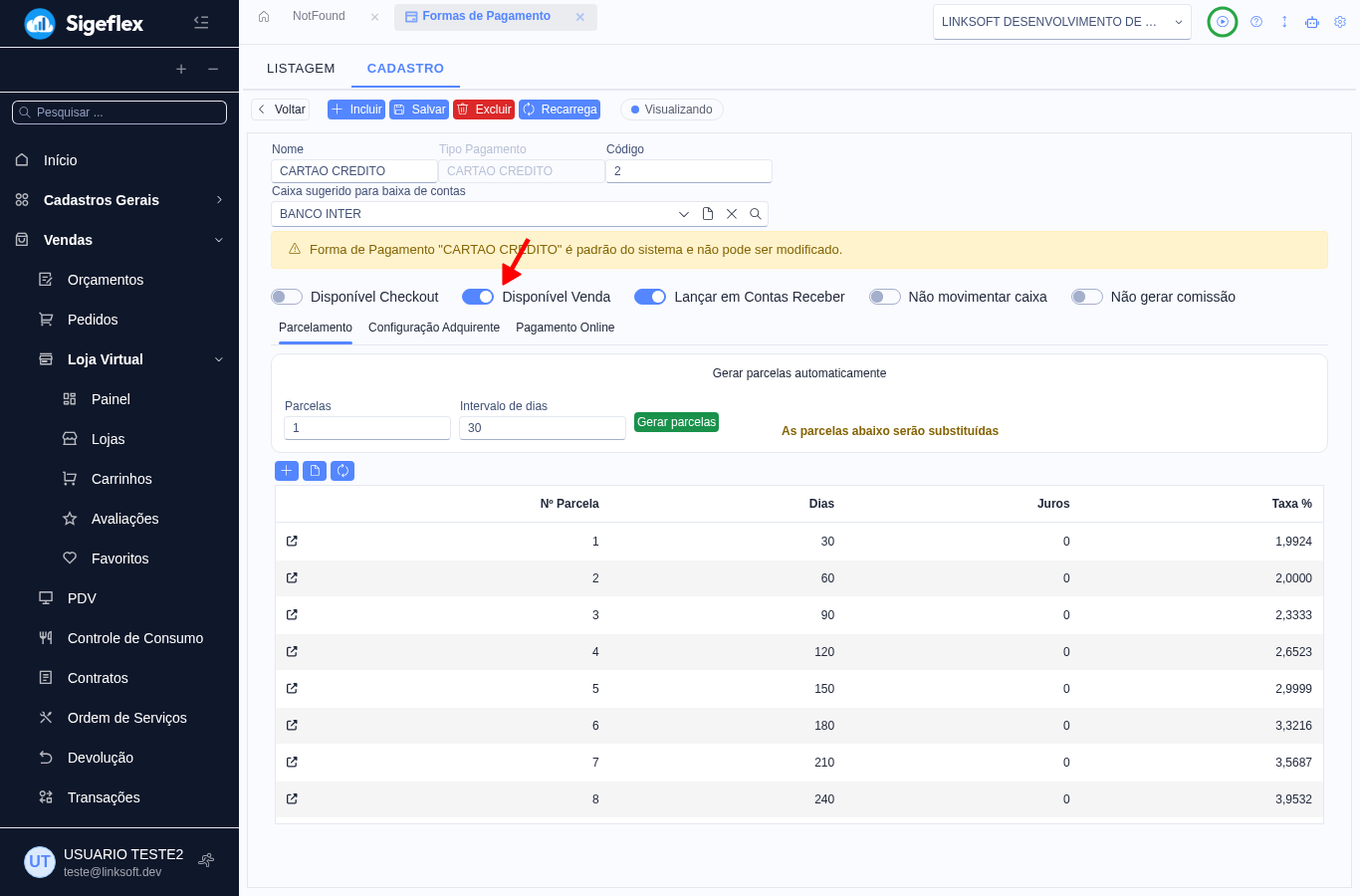Collapse the sidebar menu icon
This screenshot has width=1360, height=896.
(201, 22)
